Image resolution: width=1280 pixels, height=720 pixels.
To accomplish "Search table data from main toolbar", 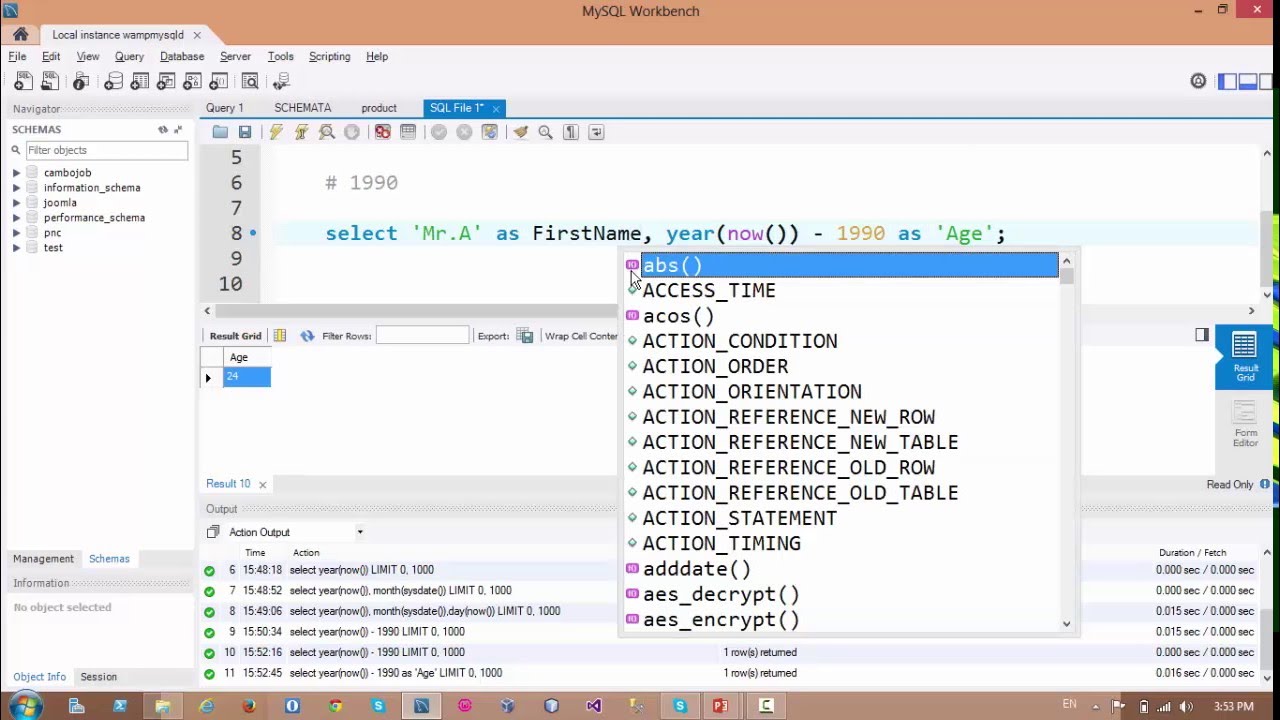I will tap(250, 81).
